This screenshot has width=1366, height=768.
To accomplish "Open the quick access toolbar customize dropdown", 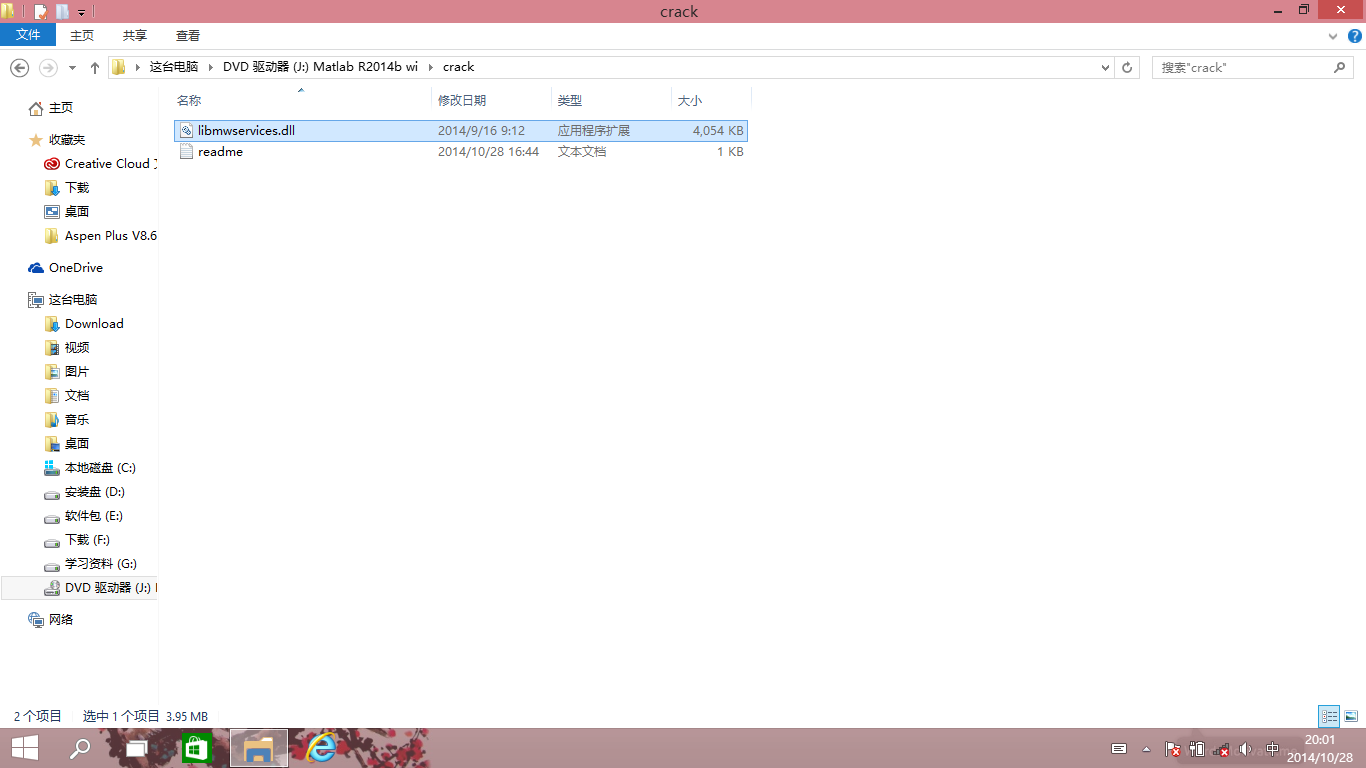I will coord(81,12).
